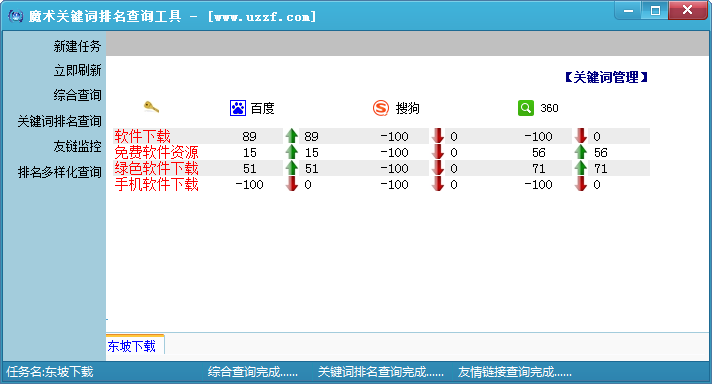Choose 关键词排名查询 in the sidebar
This screenshot has height=384, width=712.
coord(59,121)
